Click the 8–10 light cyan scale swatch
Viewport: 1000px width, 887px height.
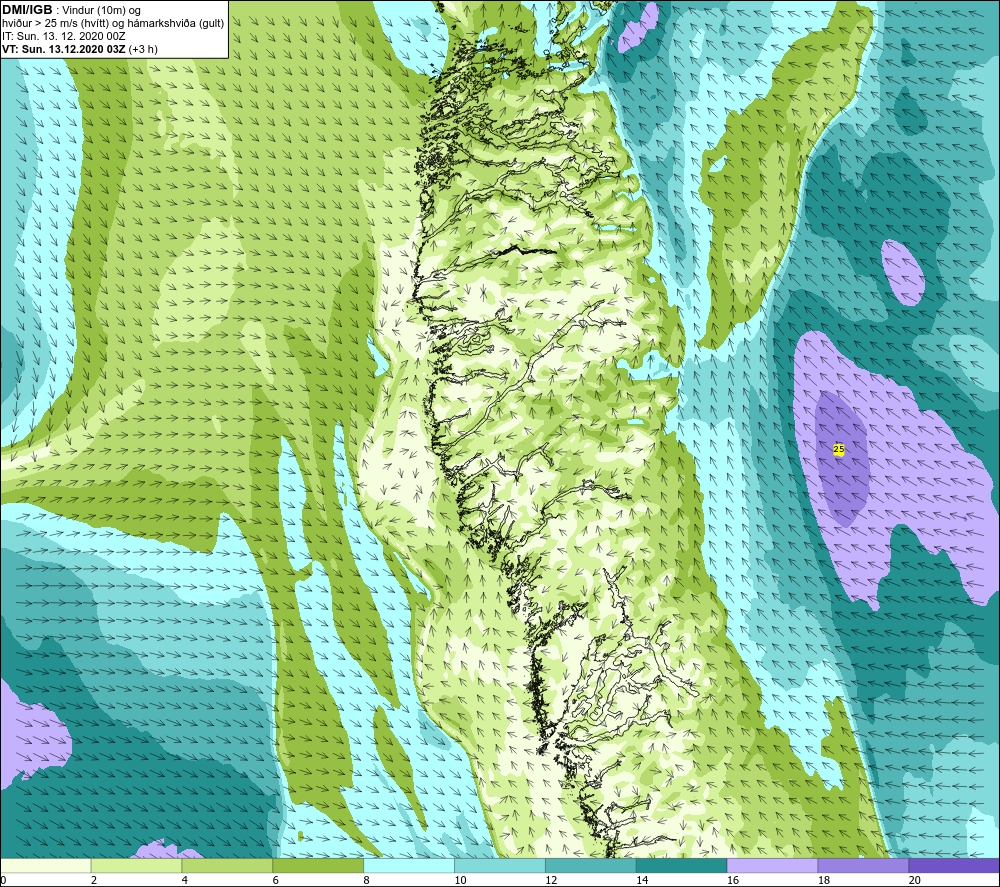coord(409,865)
